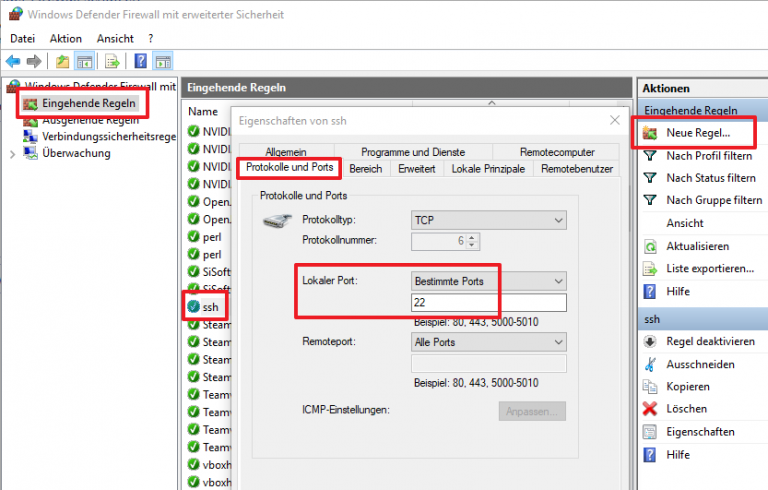Viewport: 768px width, 490px height.
Task: Click Regel deaktivieren action
Action: pyautogui.click(x=710, y=342)
